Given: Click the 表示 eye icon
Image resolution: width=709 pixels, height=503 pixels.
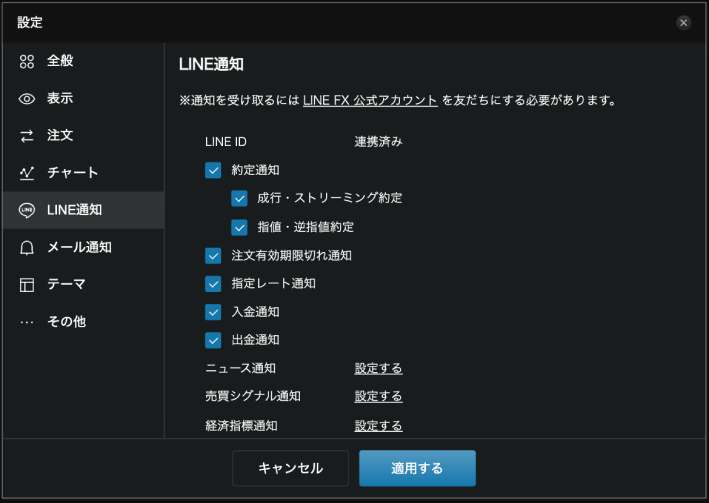Looking at the screenshot, I should coord(27,99).
